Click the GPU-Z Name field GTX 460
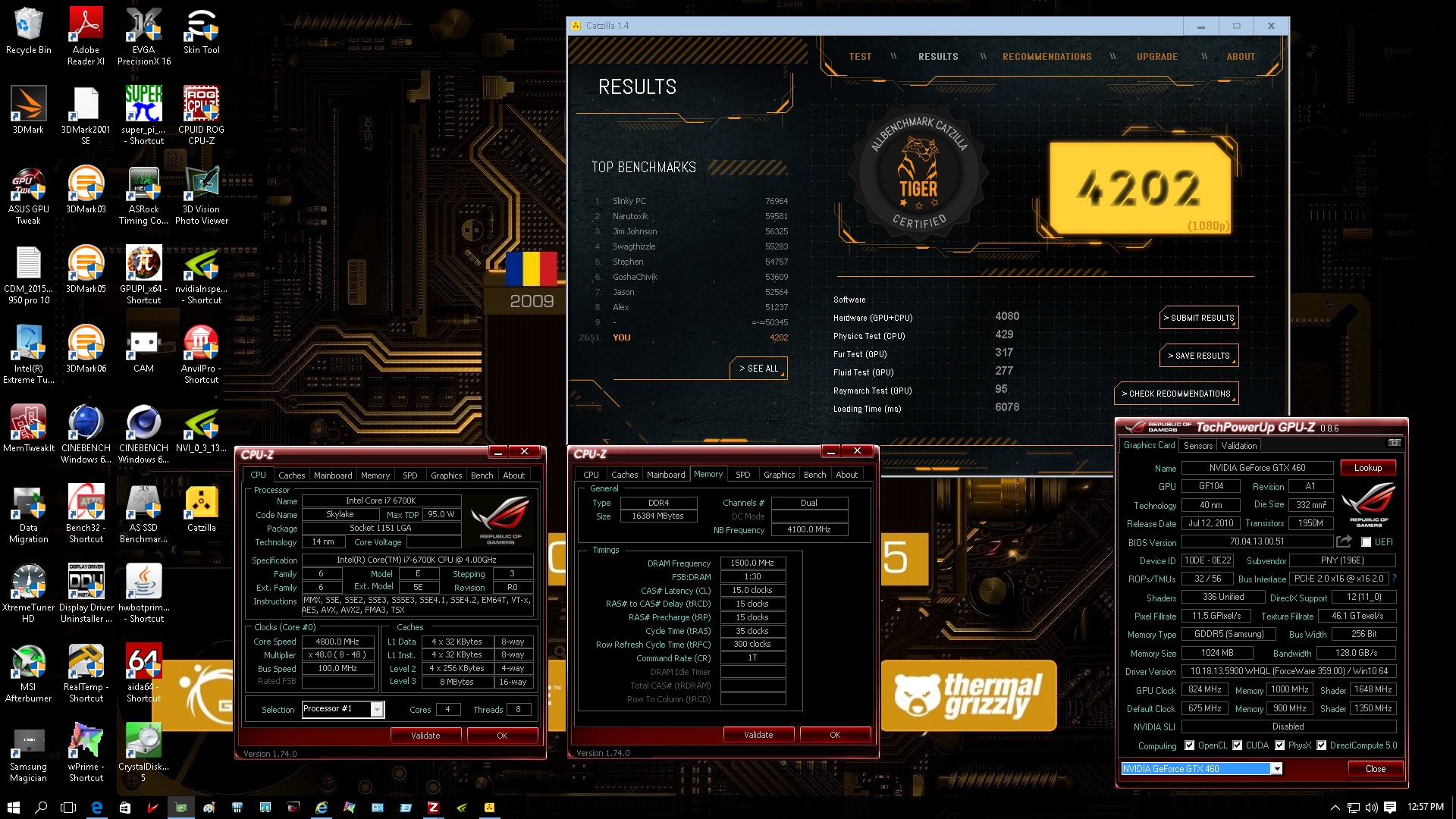Image resolution: width=1456 pixels, height=819 pixels. pyautogui.click(x=1257, y=468)
